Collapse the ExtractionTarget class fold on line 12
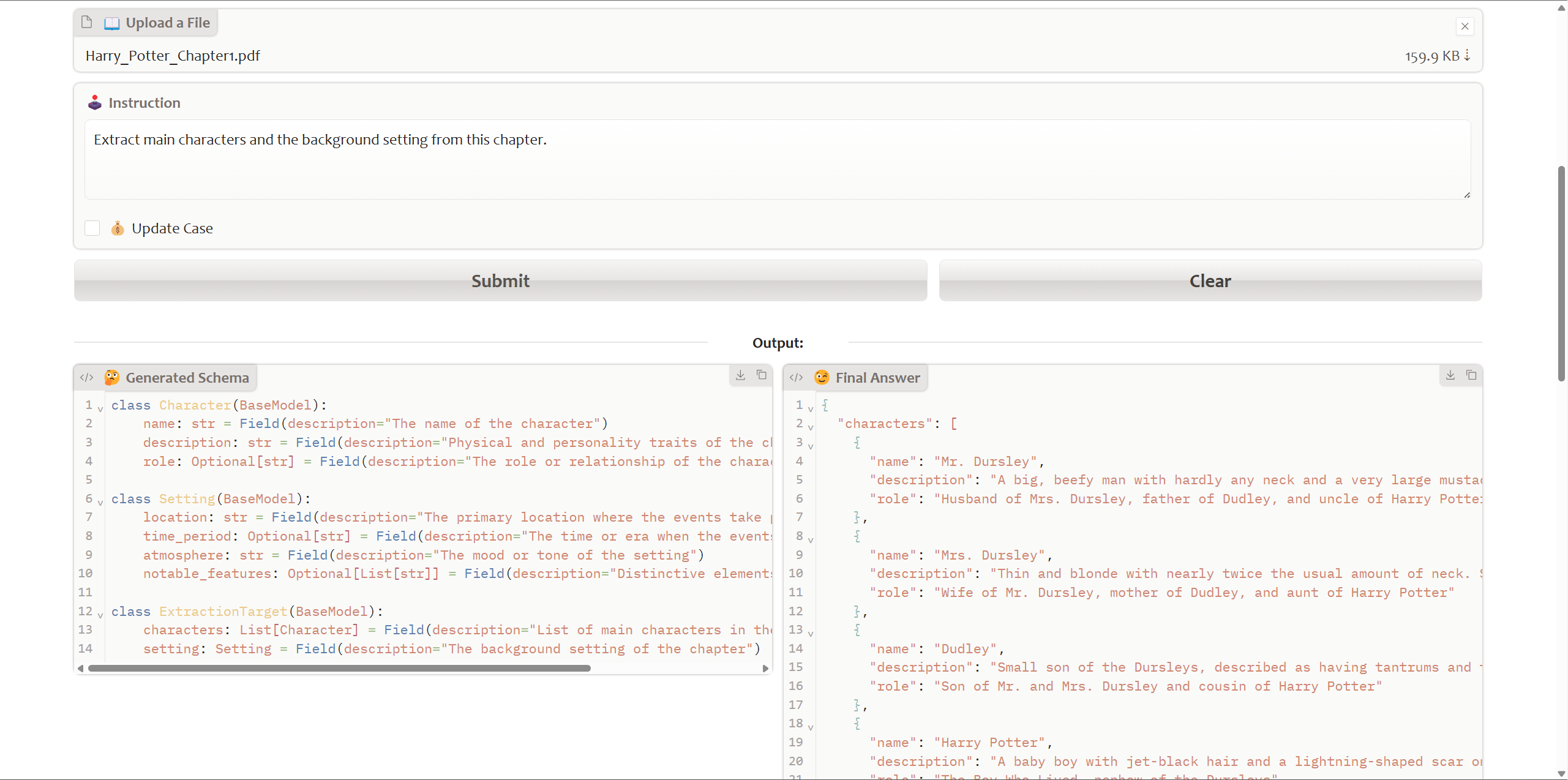The image size is (1568, 780). coord(100,614)
